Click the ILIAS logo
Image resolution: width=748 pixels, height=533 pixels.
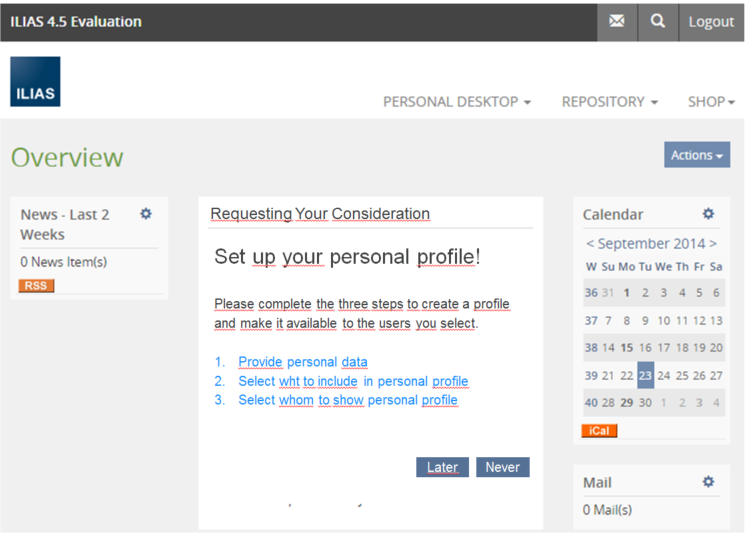click(35, 82)
